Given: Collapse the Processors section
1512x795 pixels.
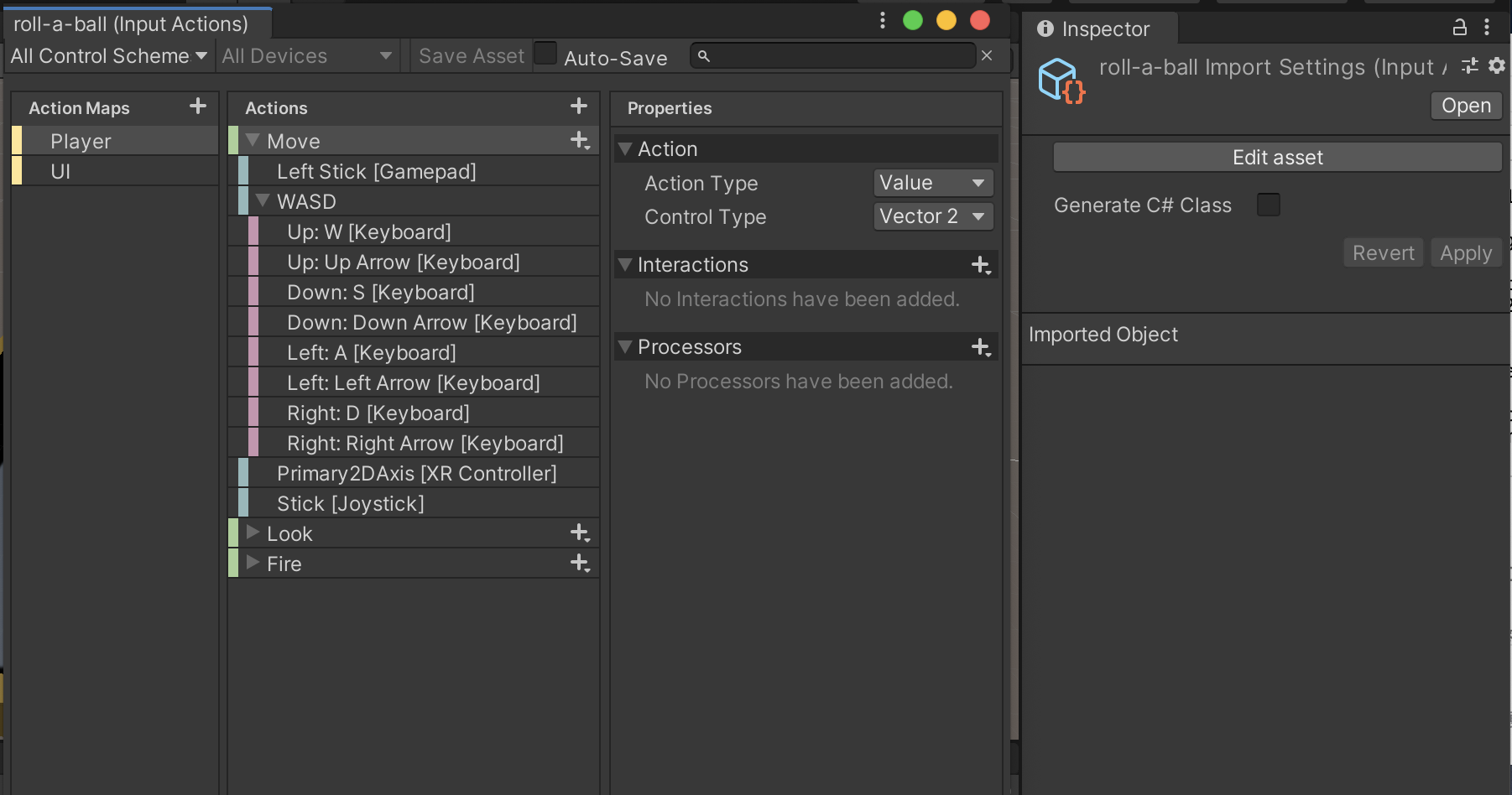Looking at the screenshot, I should point(625,346).
